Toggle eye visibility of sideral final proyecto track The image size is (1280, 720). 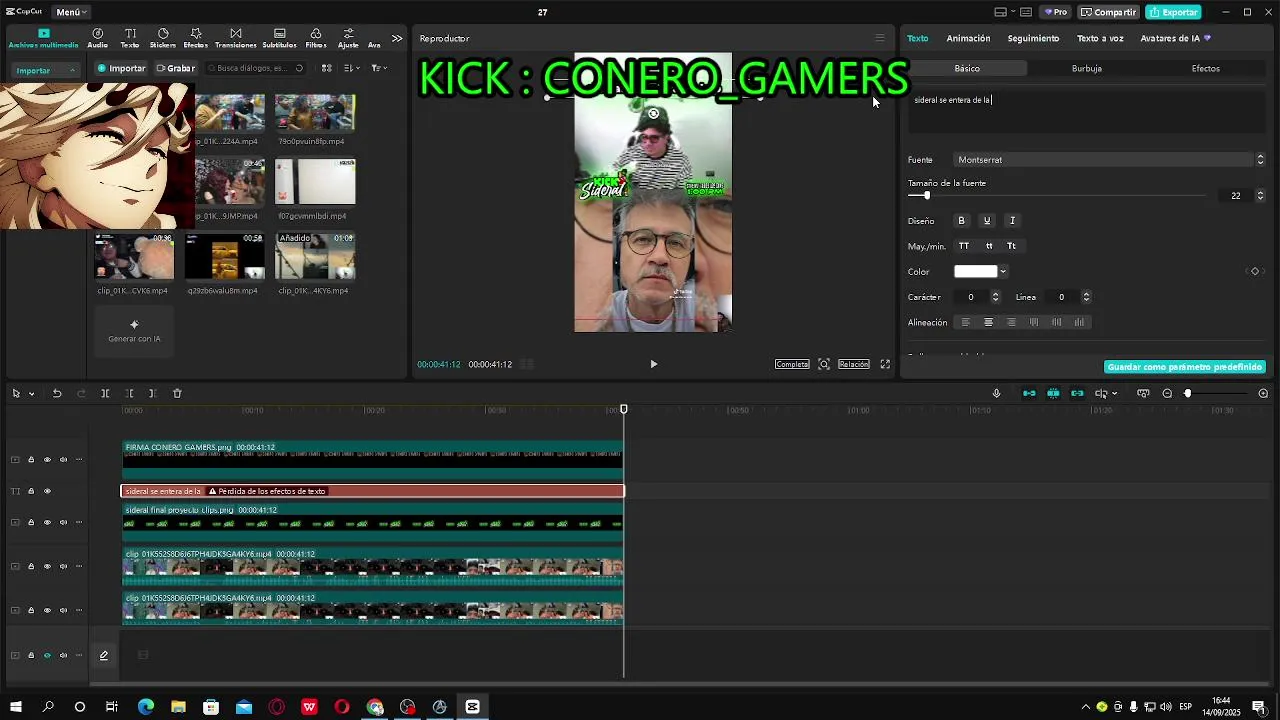[x=47, y=522]
